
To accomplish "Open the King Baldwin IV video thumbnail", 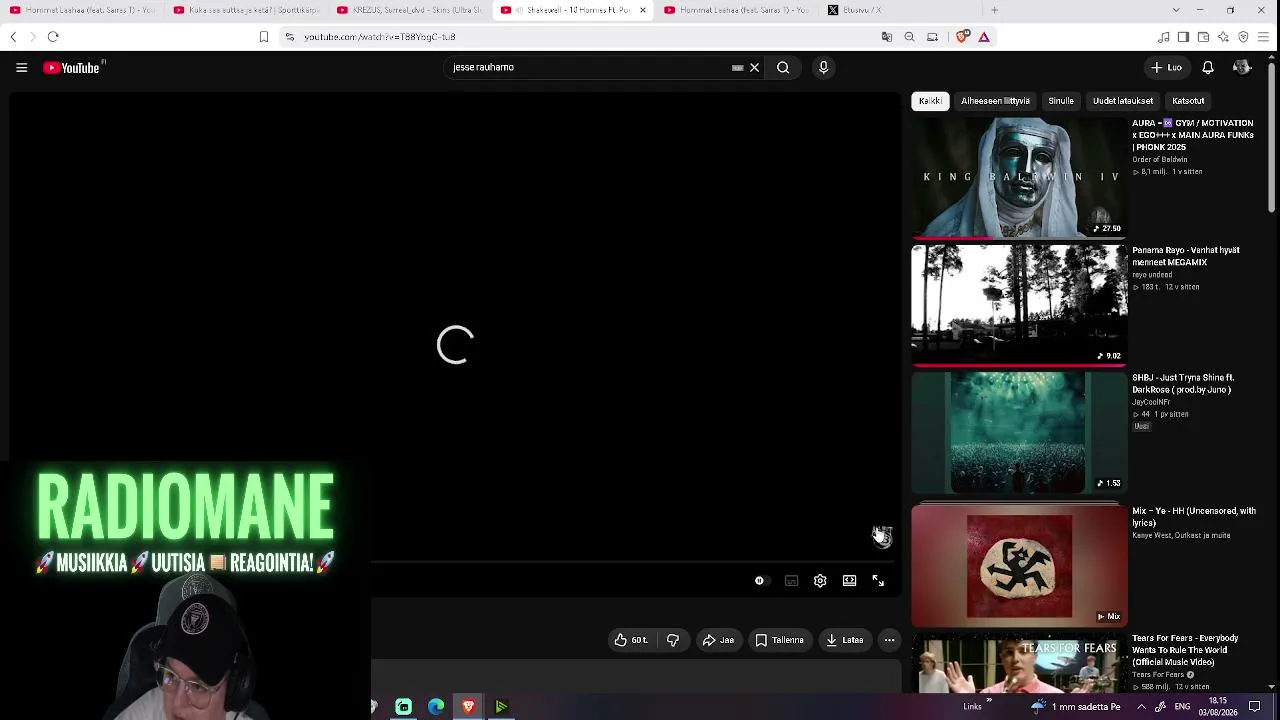I will pyautogui.click(x=1019, y=178).
